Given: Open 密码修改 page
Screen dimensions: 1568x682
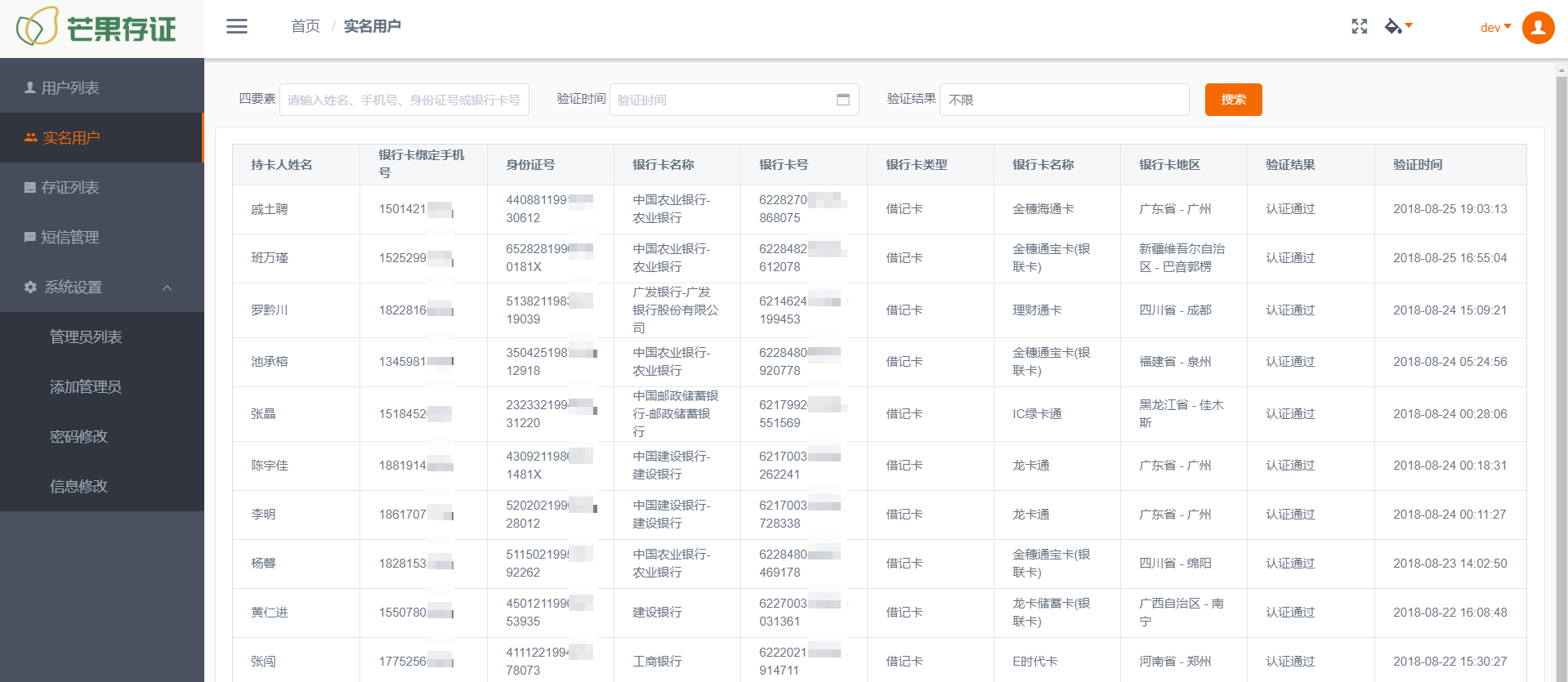Looking at the screenshot, I should click(x=78, y=437).
